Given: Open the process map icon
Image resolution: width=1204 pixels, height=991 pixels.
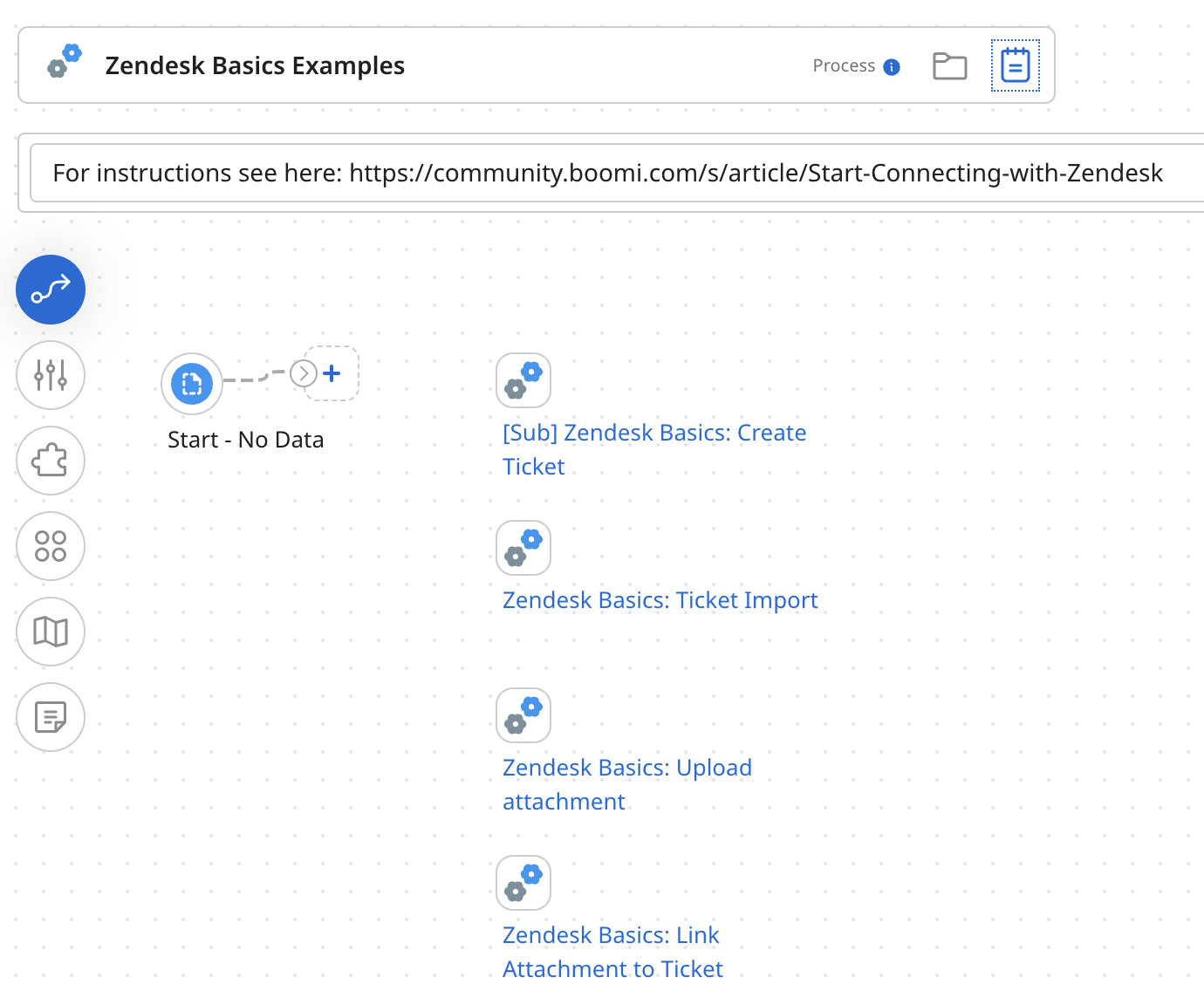Looking at the screenshot, I should tap(50, 632).
